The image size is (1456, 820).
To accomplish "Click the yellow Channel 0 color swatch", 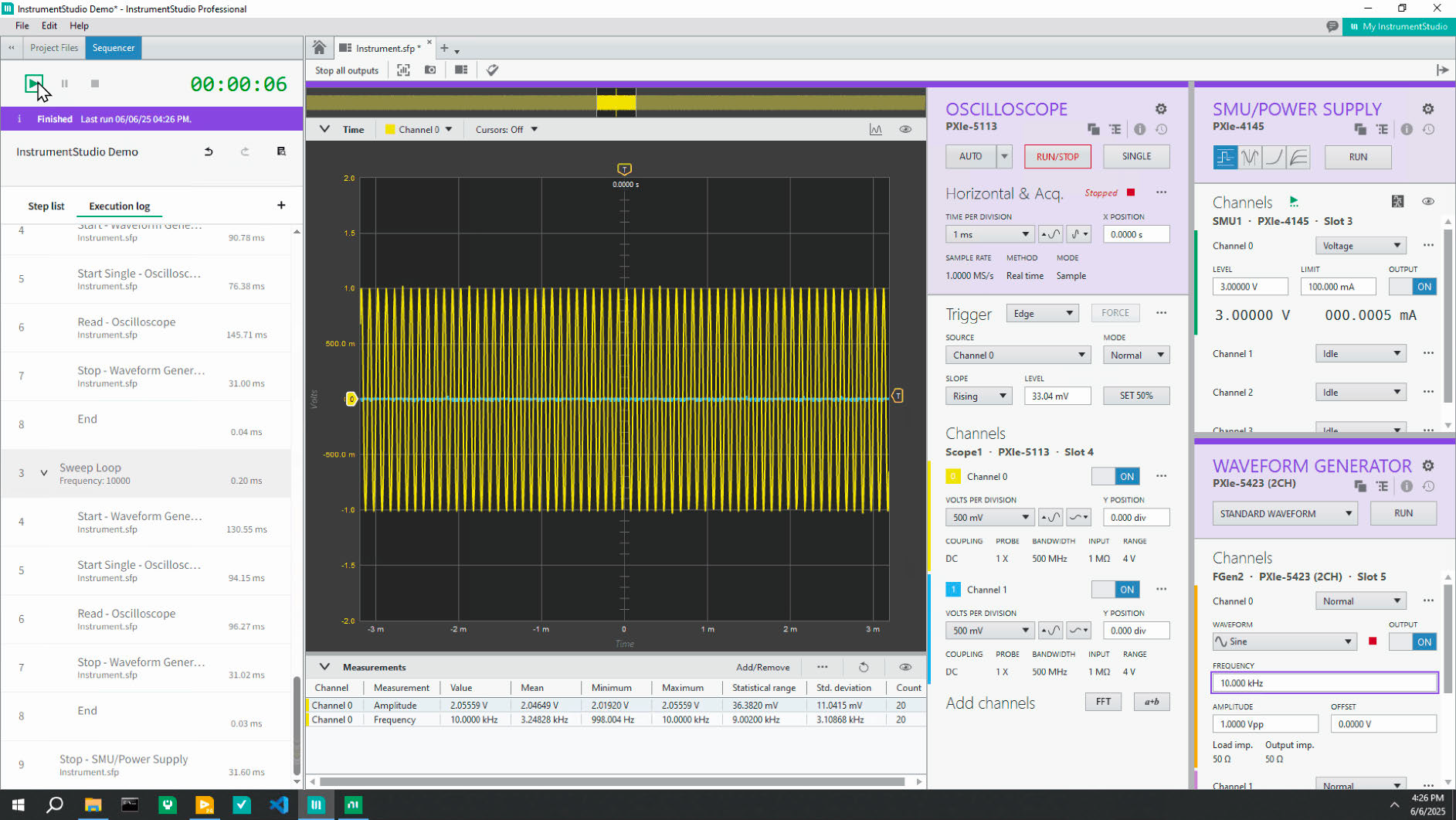I will tap(952, 477).
